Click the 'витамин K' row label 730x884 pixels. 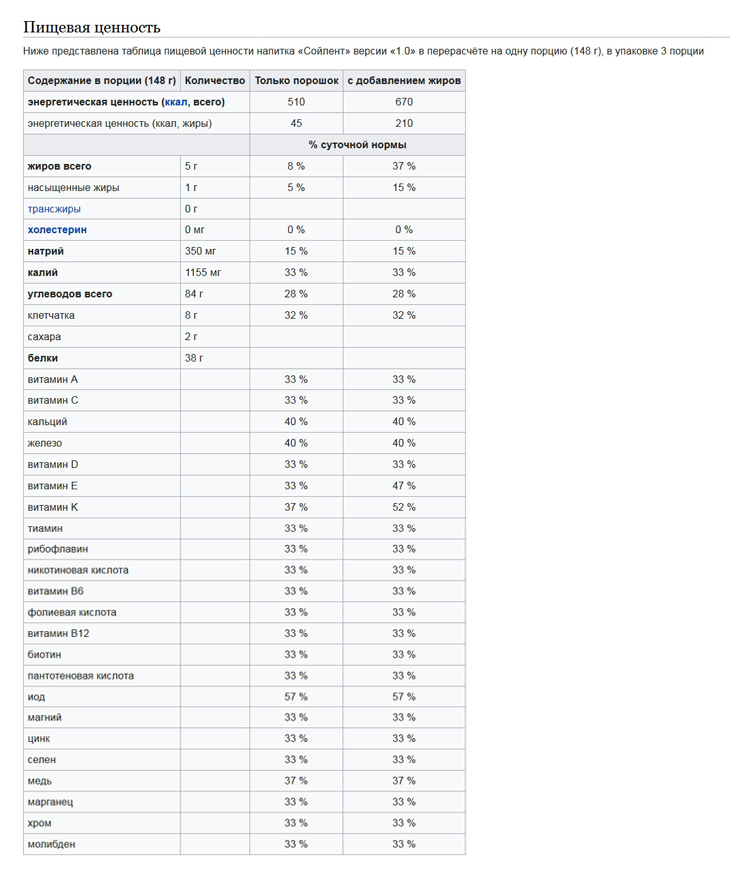52,507
